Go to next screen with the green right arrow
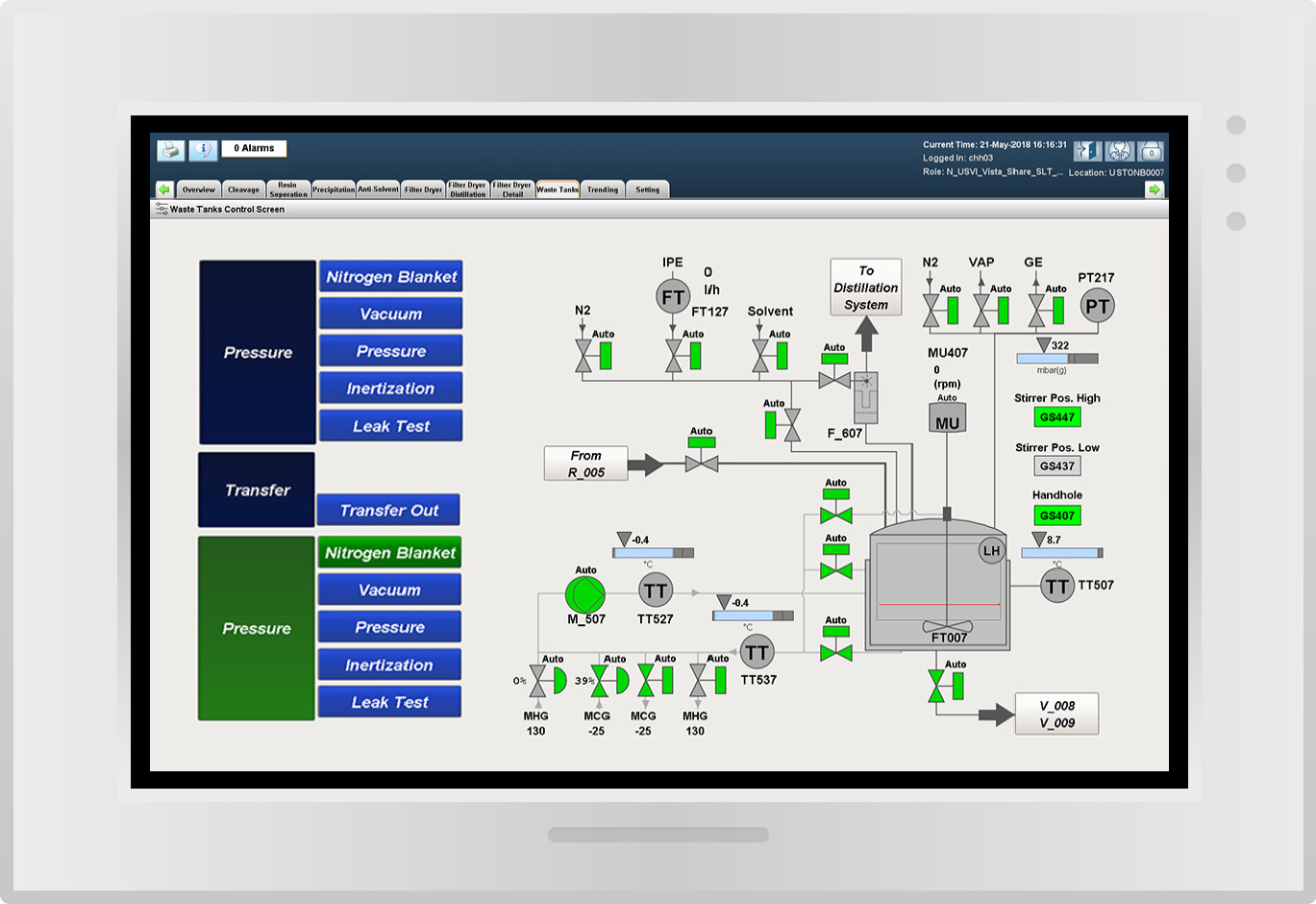Viewport: 1316px width, 904px height. [x=1155, y=189]
